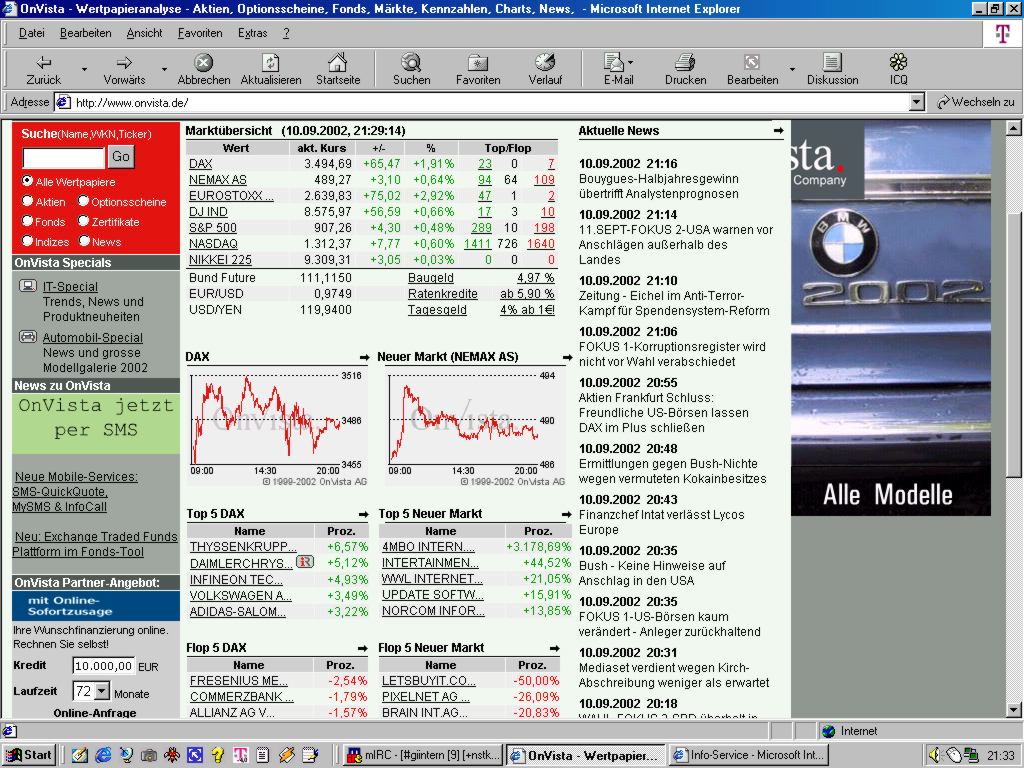The width and height of the screenshot is (1024, 768).
Task: Open the Favoriten menu in menu bar
Action: click(200, 33)
